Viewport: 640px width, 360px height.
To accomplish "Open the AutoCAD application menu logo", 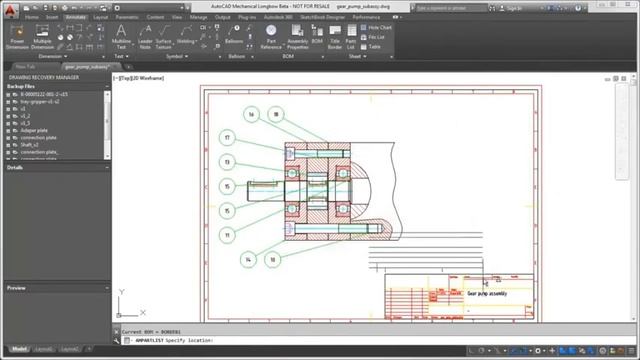I will (x=11, y=10).
